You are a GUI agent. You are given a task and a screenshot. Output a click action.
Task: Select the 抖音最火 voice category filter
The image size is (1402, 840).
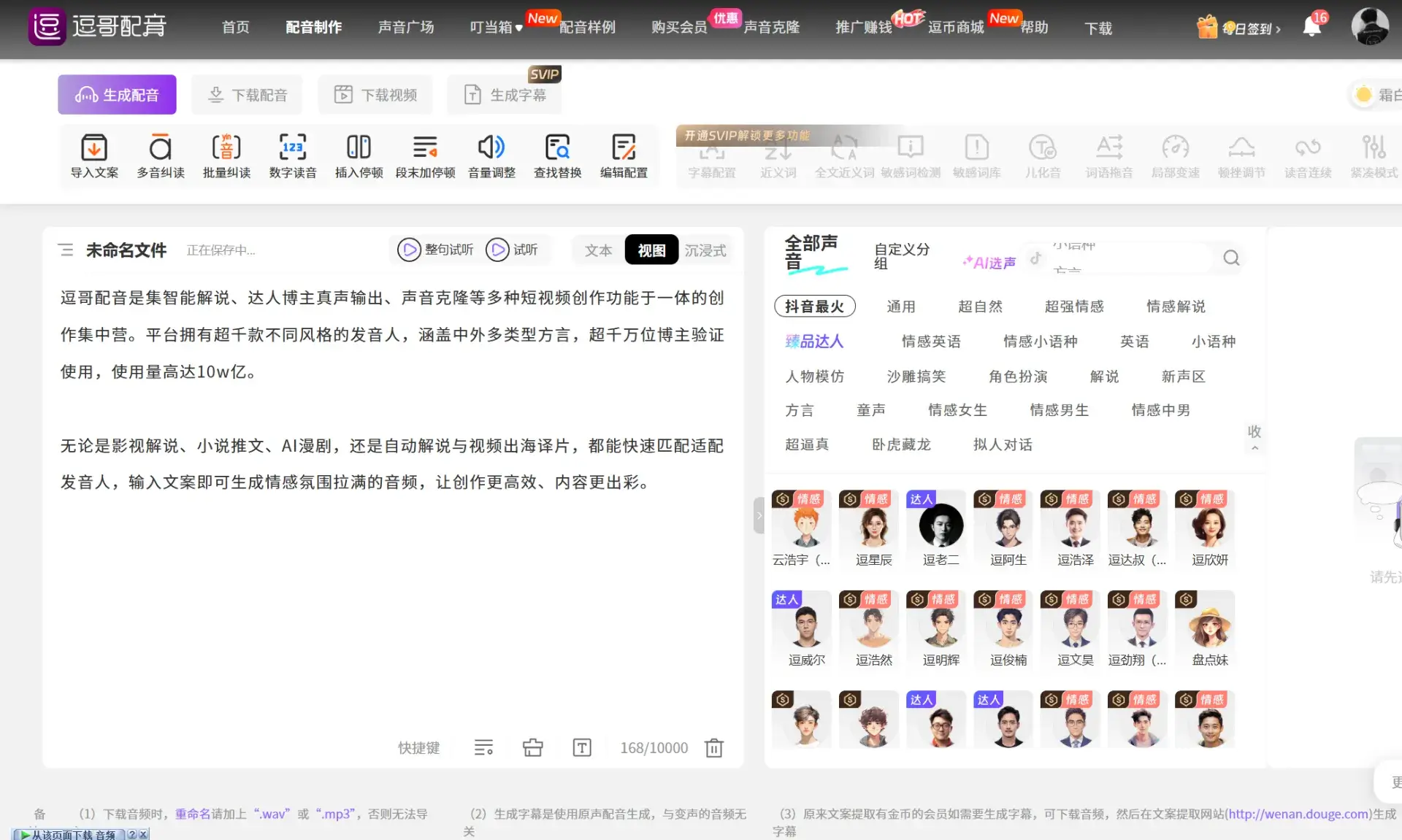pos(814,307)
